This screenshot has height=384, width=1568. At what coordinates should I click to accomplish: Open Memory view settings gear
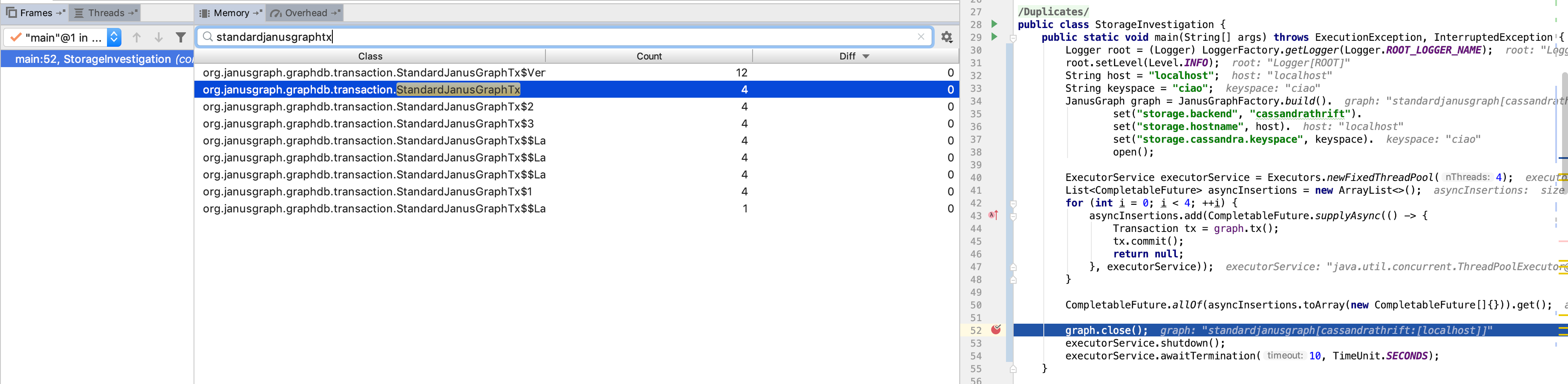[x=947, y=37]
